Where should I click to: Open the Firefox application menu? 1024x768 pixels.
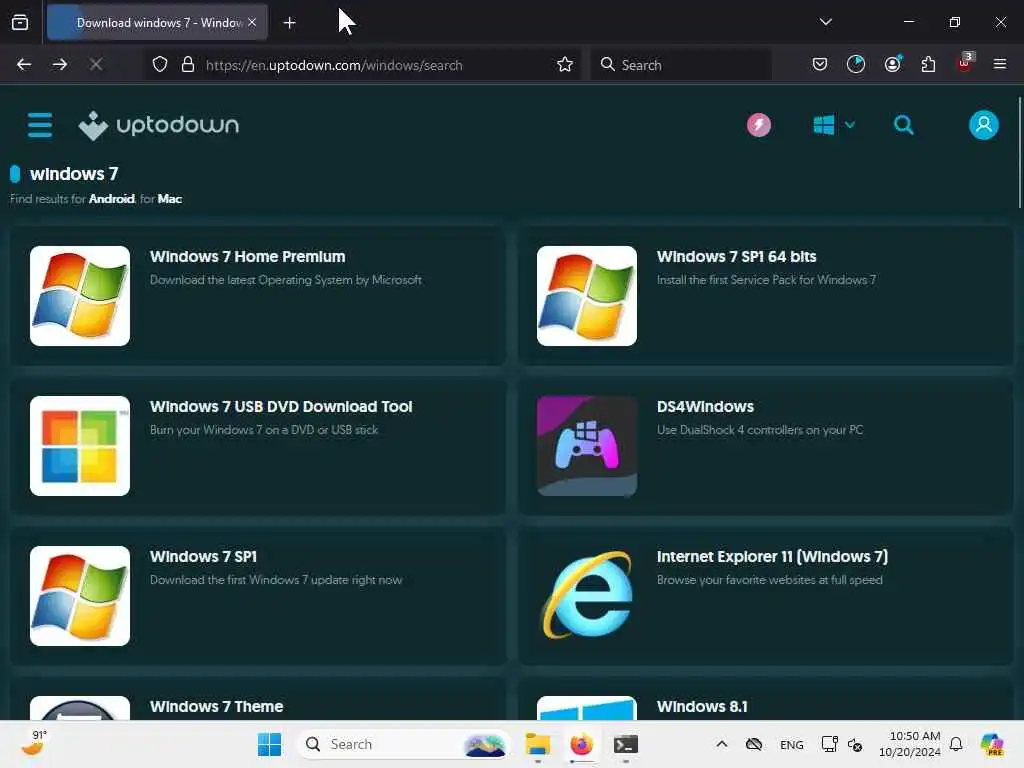(x=1000, y=65)
